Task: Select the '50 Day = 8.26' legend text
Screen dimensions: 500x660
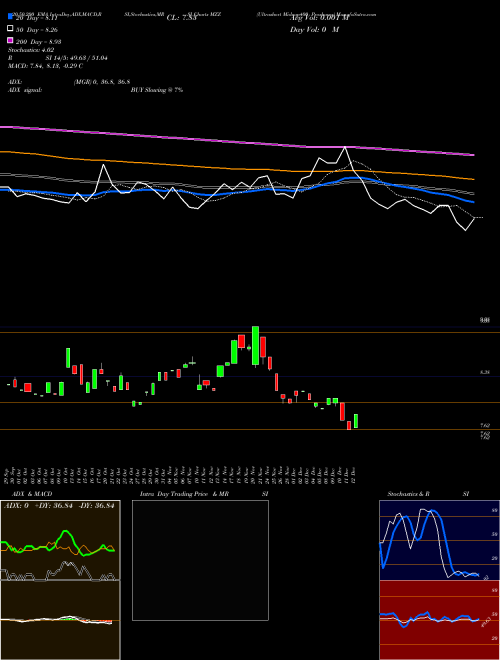Action: [37, 30]
